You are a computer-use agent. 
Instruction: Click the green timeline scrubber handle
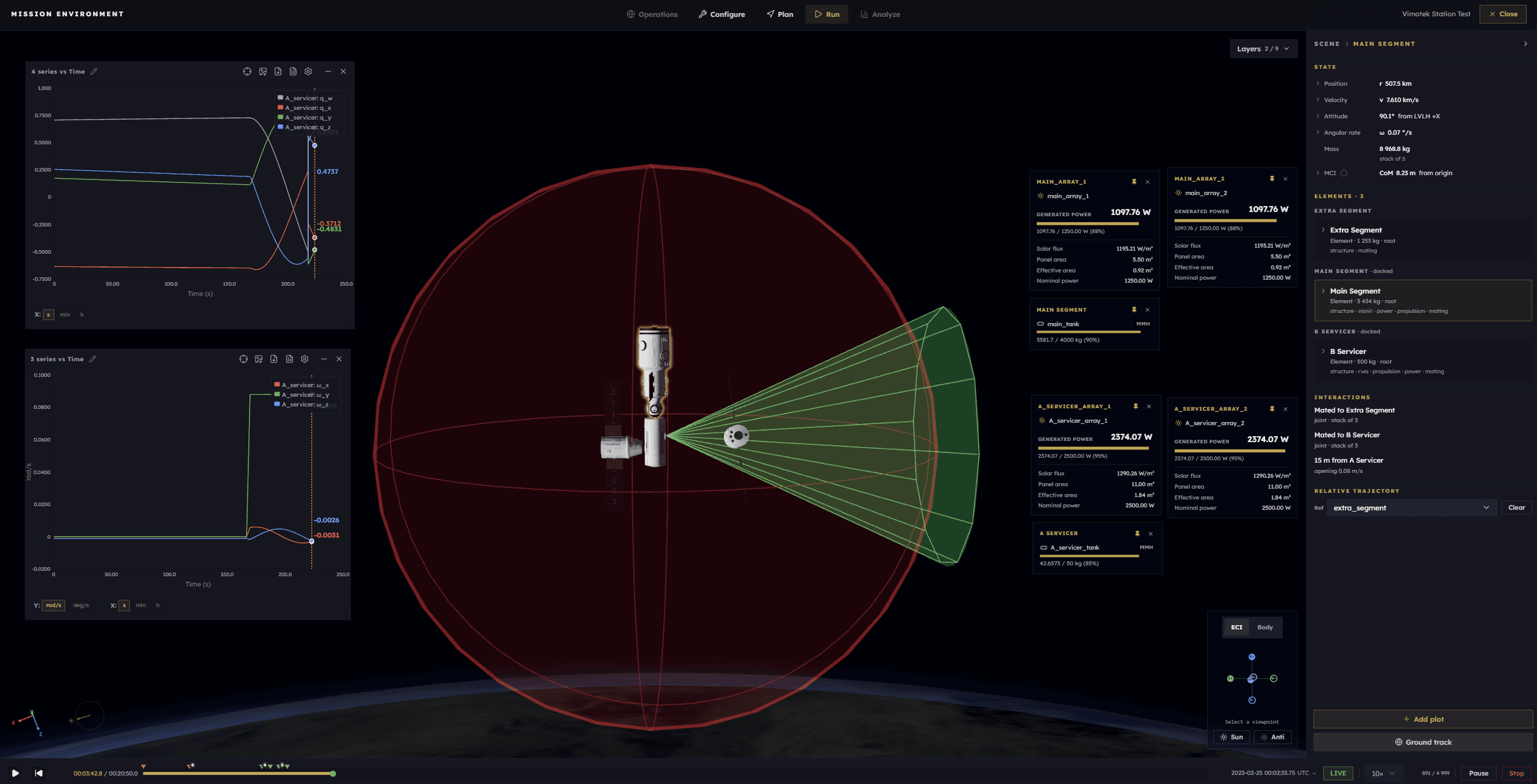(333, 774)
